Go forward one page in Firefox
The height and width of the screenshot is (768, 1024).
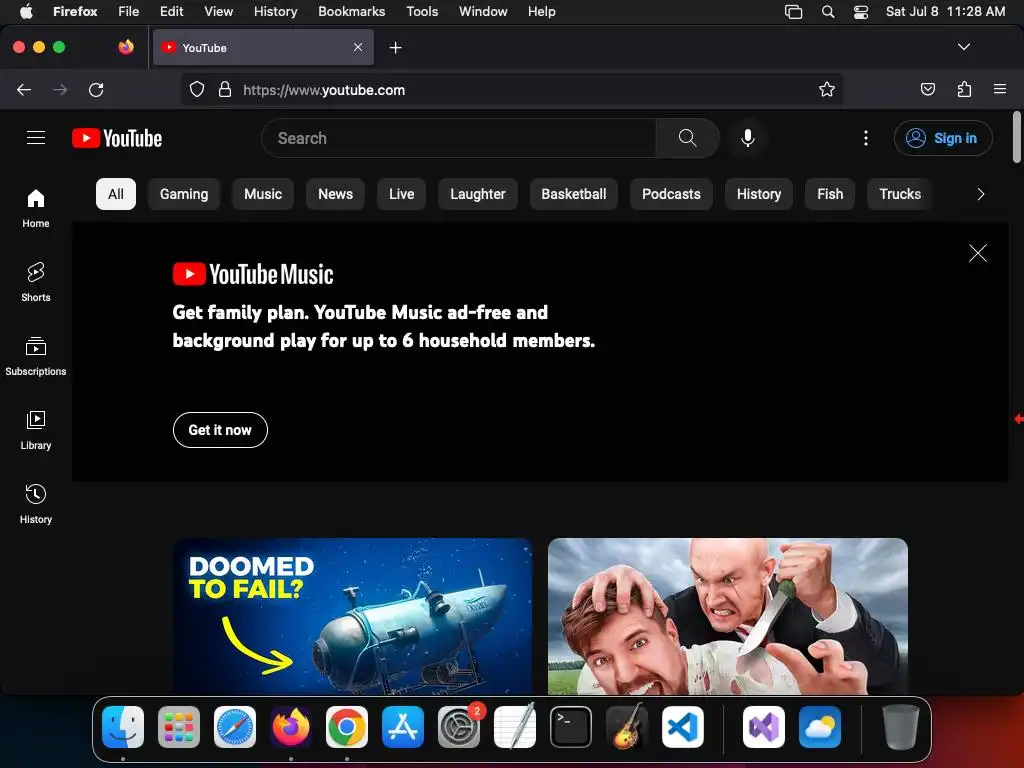pyautogui.click(x=60, y=89)
